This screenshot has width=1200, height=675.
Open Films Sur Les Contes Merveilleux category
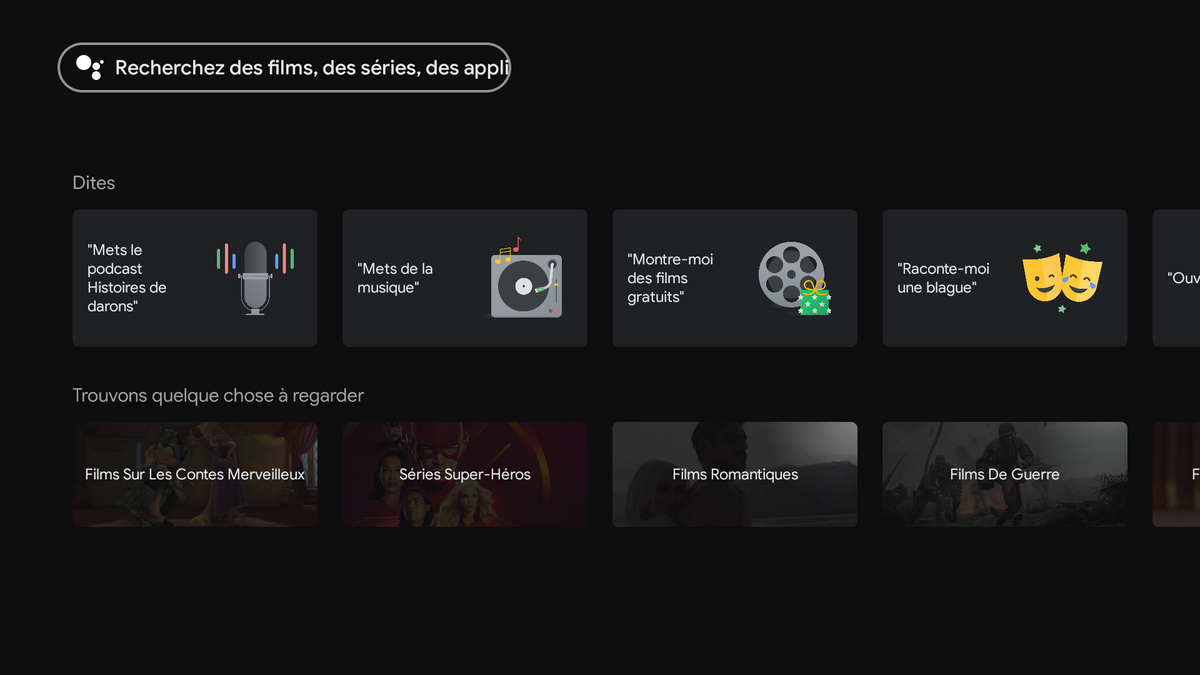point(195,474)
